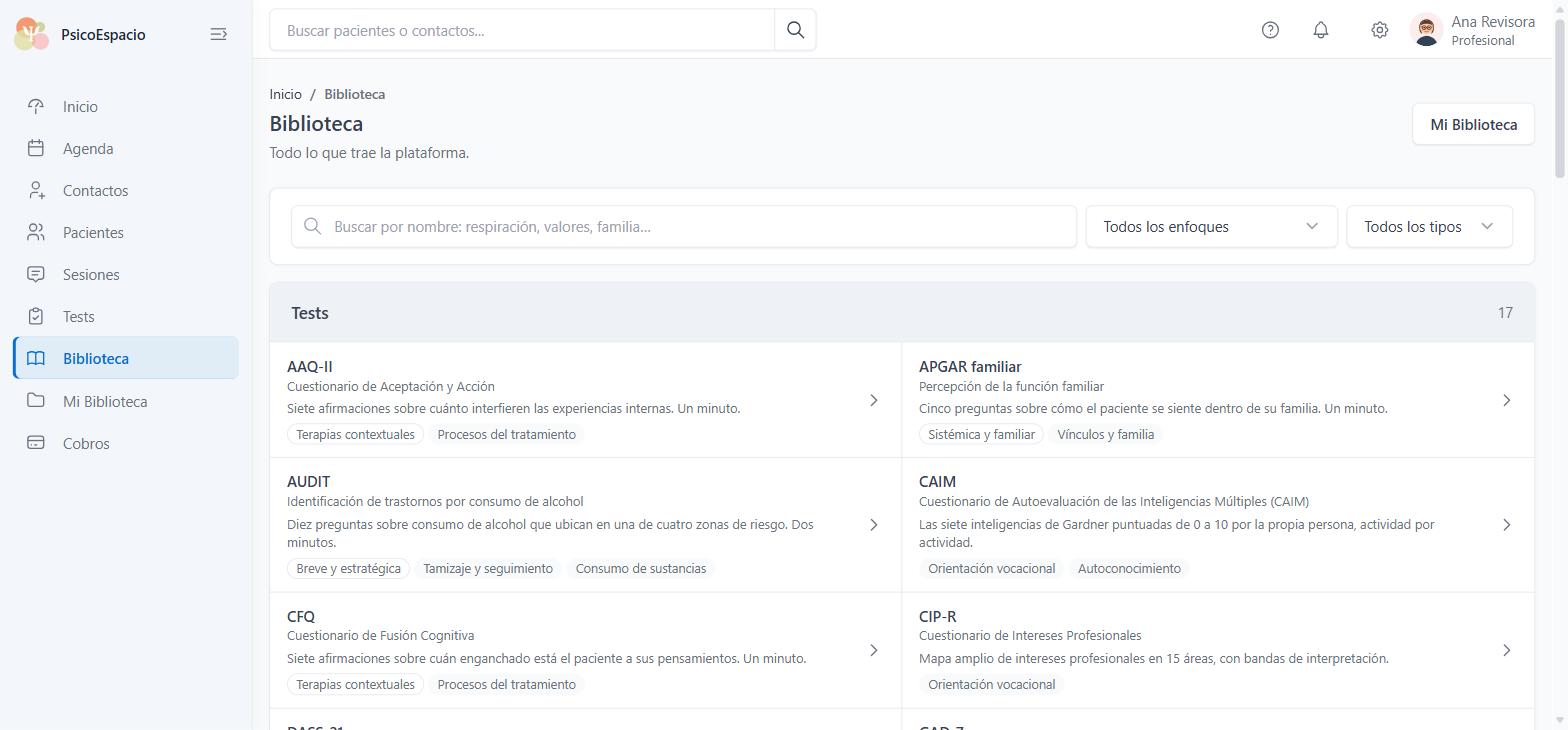Expand the APGAR familiar test chevron
Viewport: 1568px width, 730px height.
coord(1506,400)
